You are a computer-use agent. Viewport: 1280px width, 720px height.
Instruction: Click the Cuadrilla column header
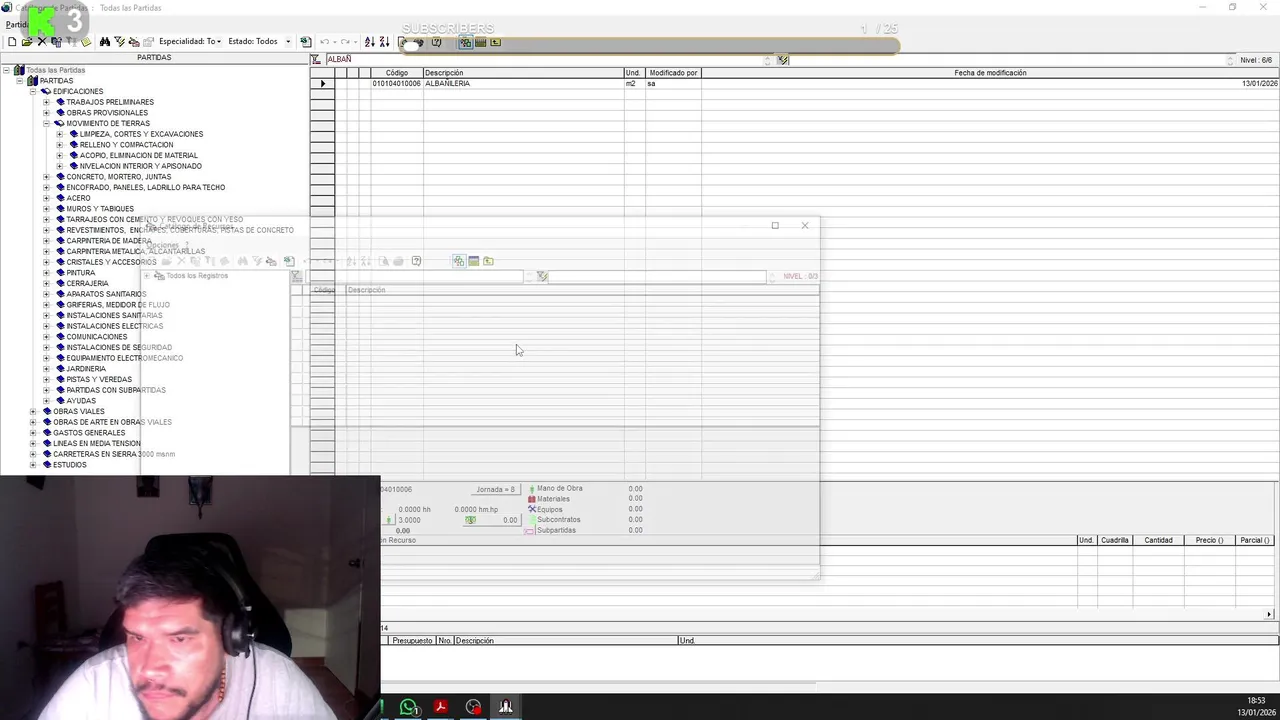[x=1114, y=540]
